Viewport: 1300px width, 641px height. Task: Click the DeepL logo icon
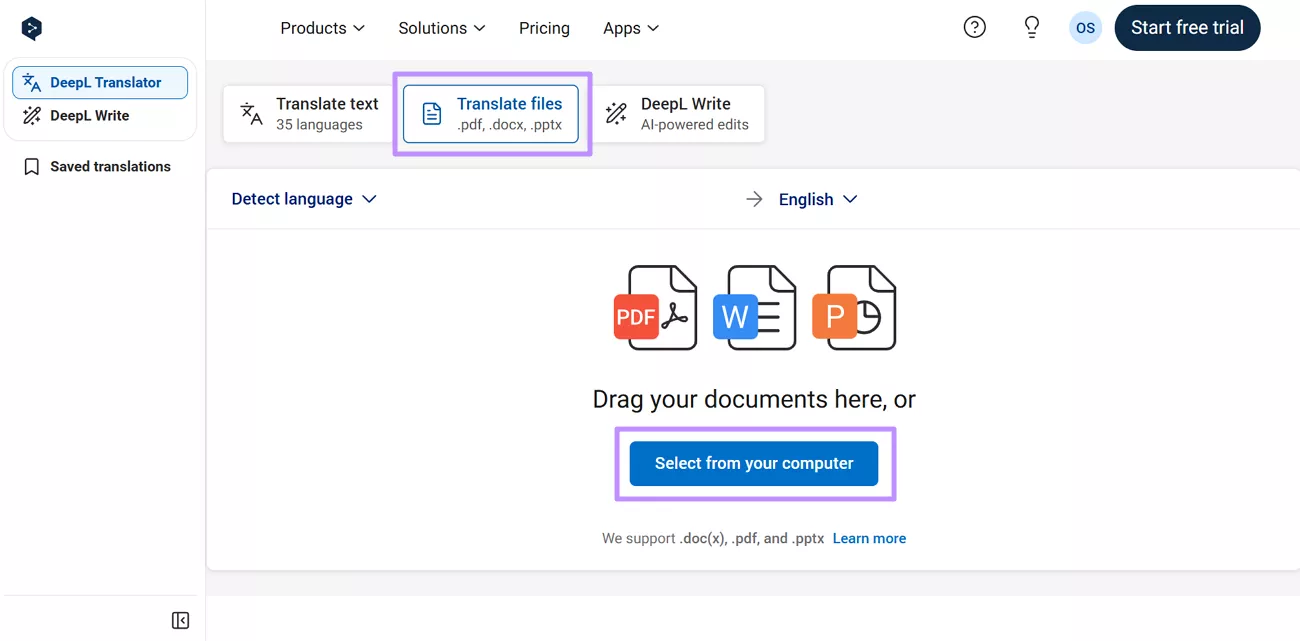point(31,27)
